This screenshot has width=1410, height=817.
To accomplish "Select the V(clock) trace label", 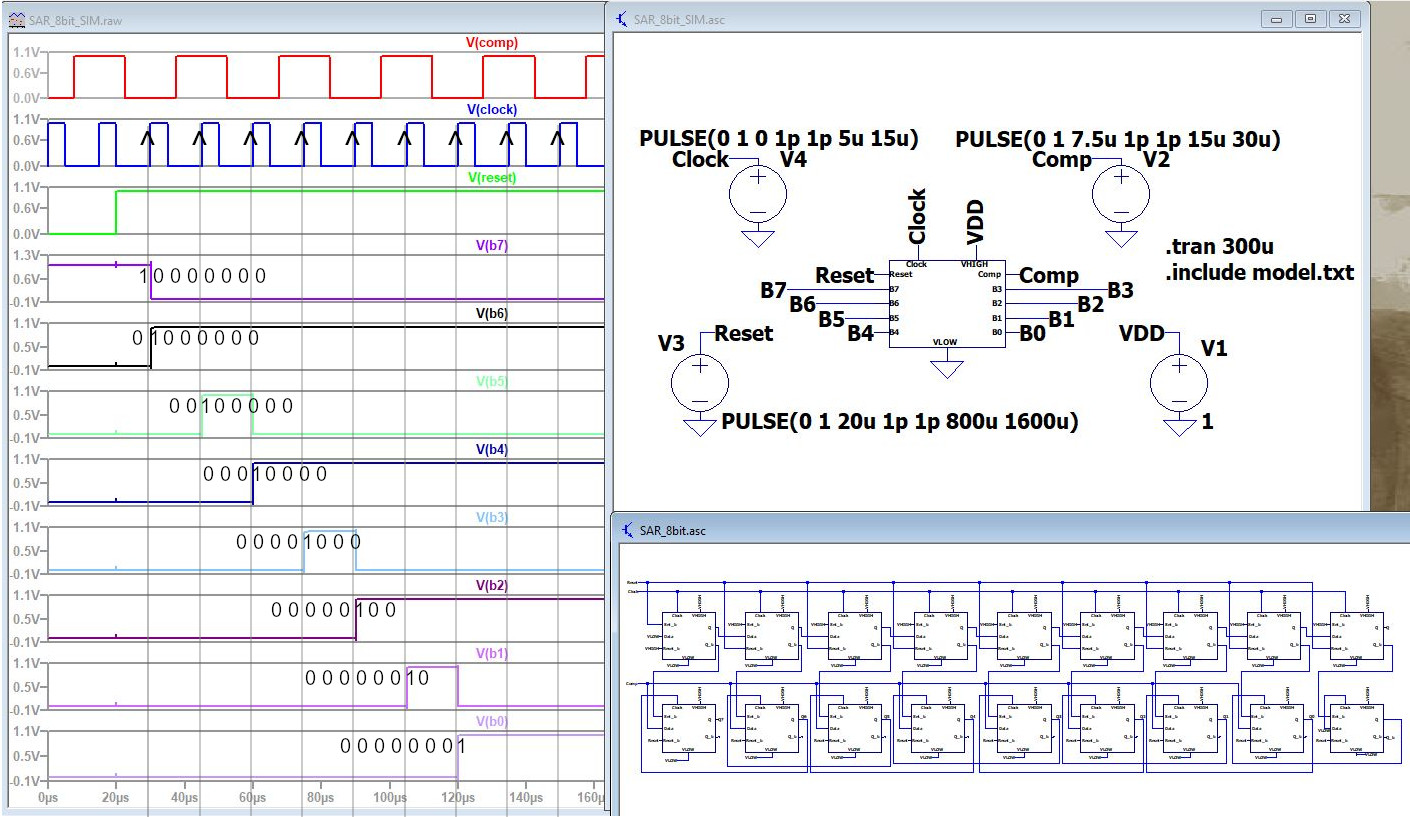I will 491,109.
